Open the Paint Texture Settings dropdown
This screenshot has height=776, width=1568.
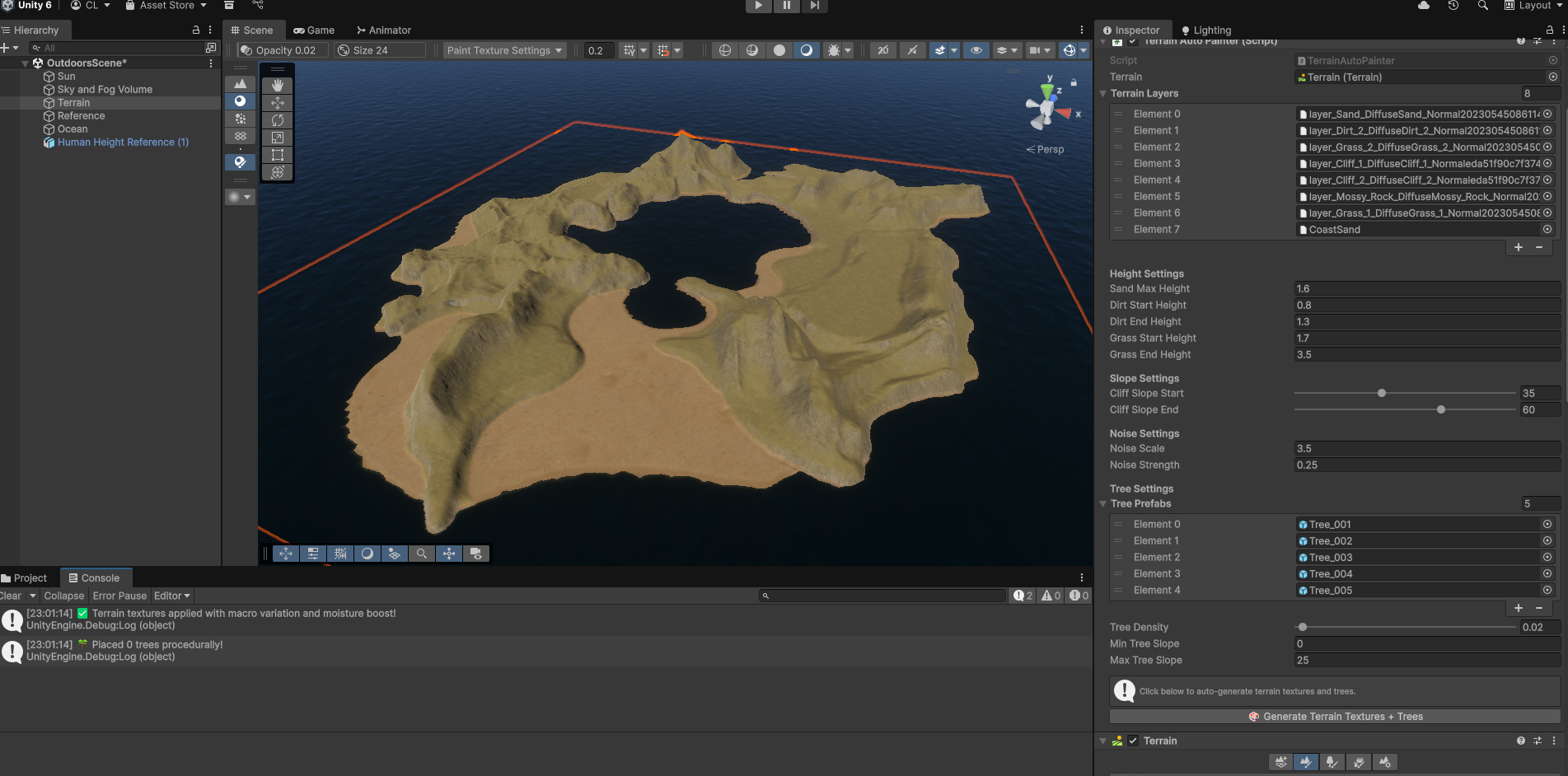504,50
